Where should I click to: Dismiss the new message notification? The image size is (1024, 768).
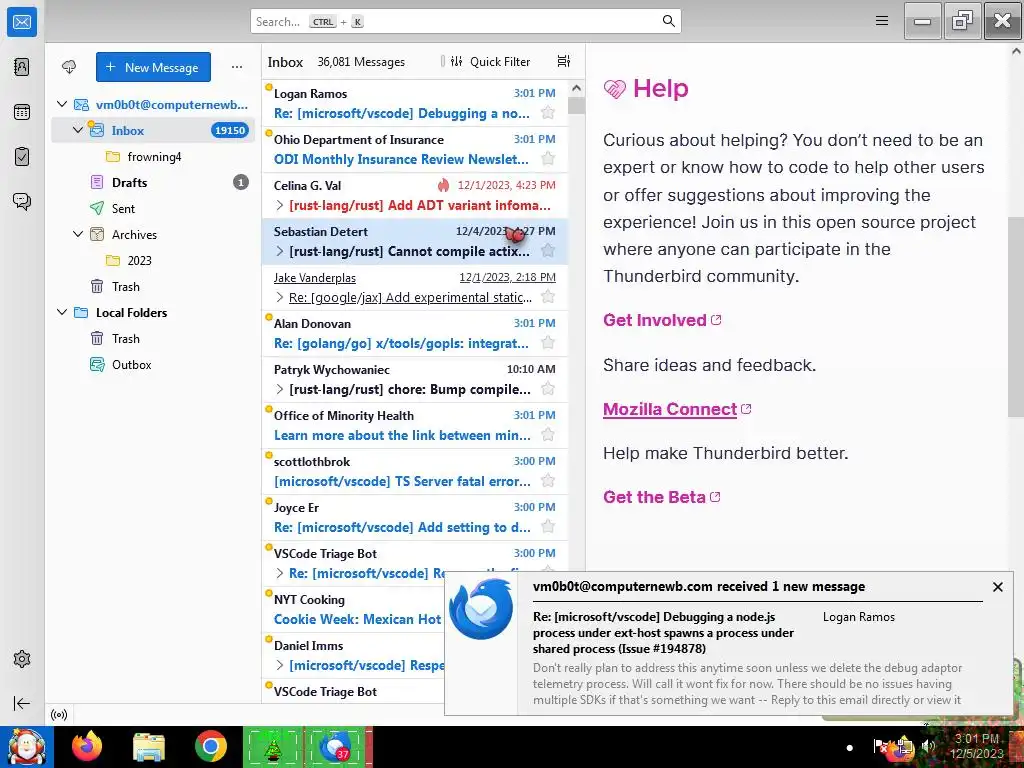click(x=997, y=586)
